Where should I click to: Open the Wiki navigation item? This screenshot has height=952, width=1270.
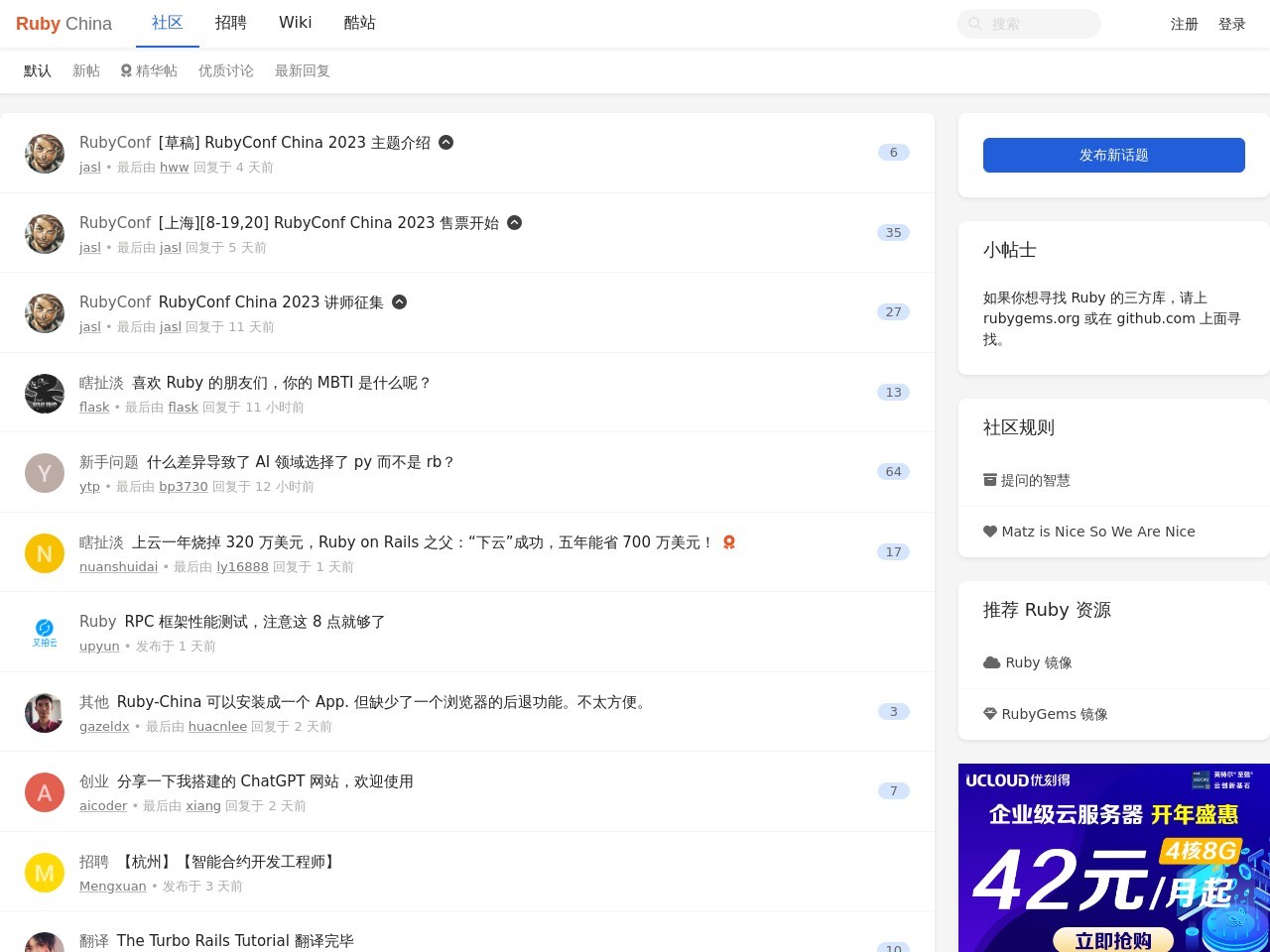coord(295,23)
